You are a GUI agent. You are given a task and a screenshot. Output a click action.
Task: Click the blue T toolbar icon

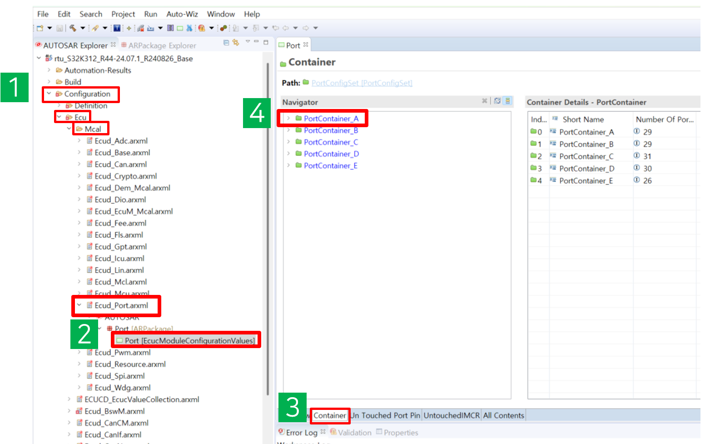[x=117, y=28]
